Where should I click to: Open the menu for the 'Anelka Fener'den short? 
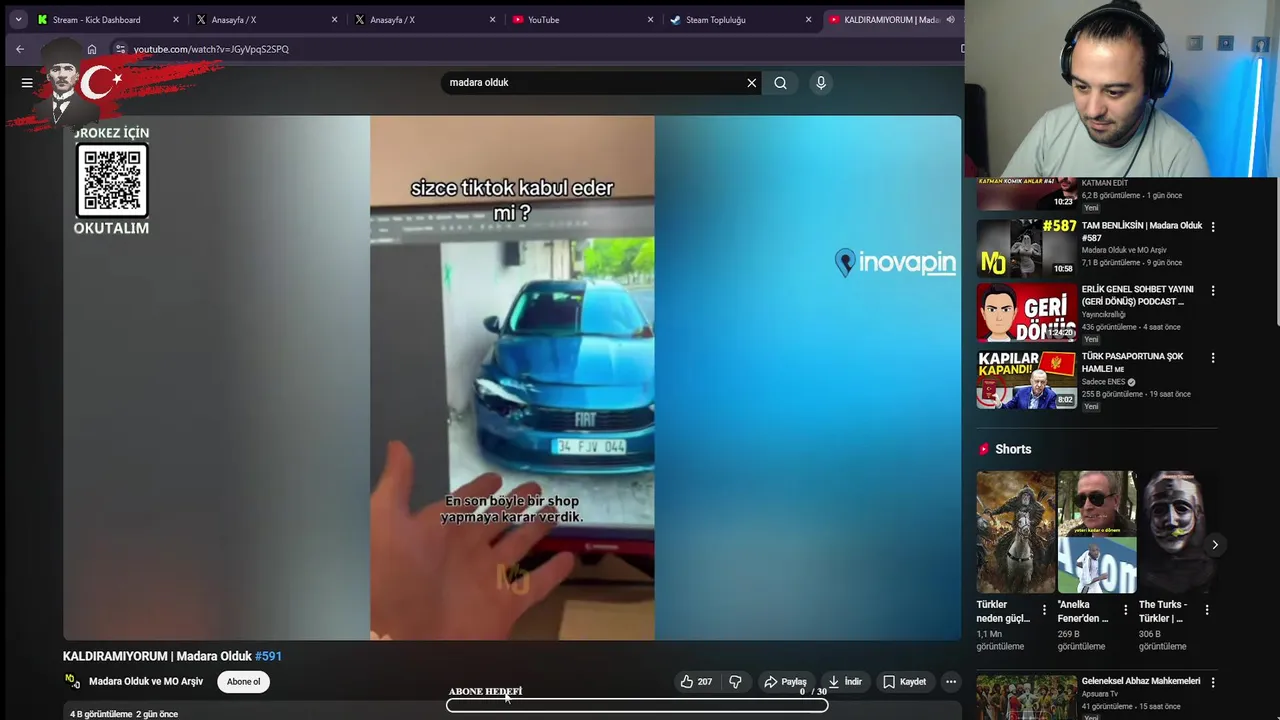point(1126,610)
